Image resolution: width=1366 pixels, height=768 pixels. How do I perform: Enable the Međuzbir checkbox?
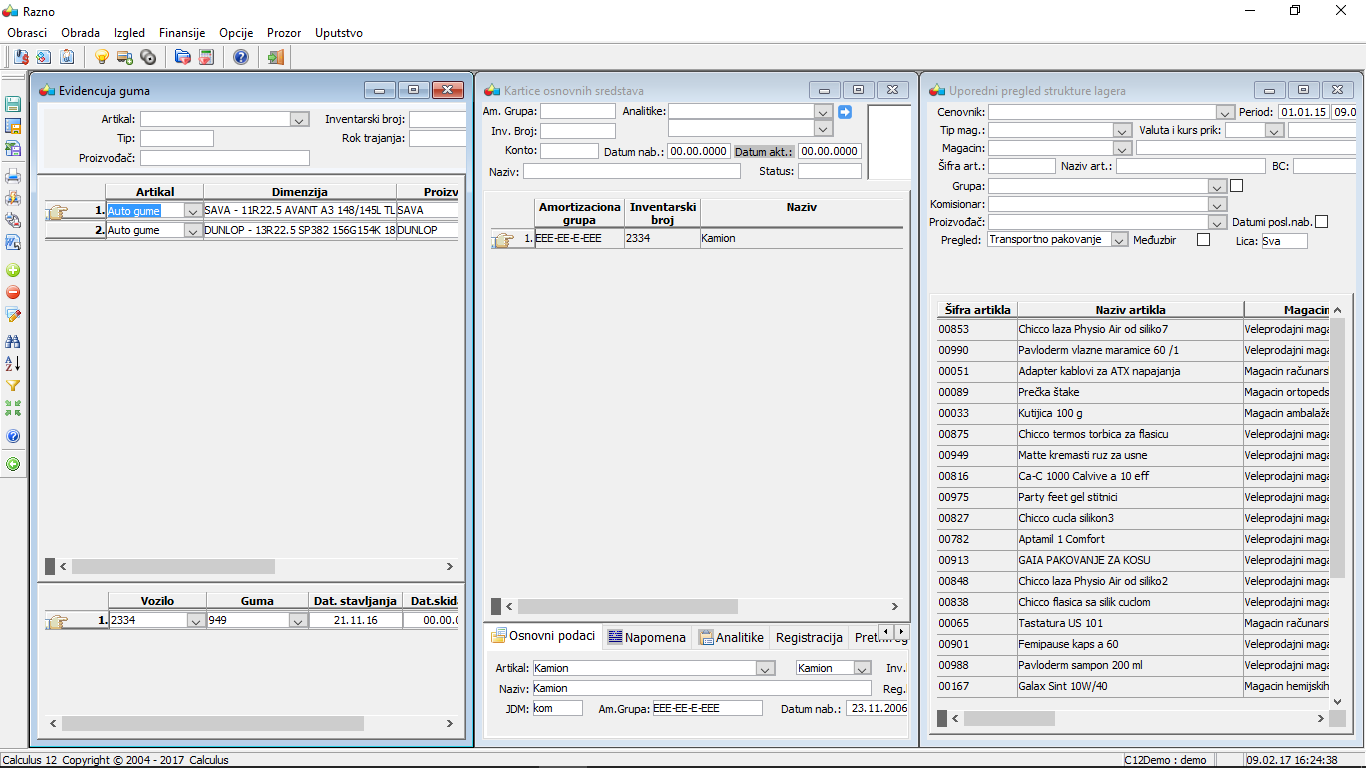(1203, 240)
